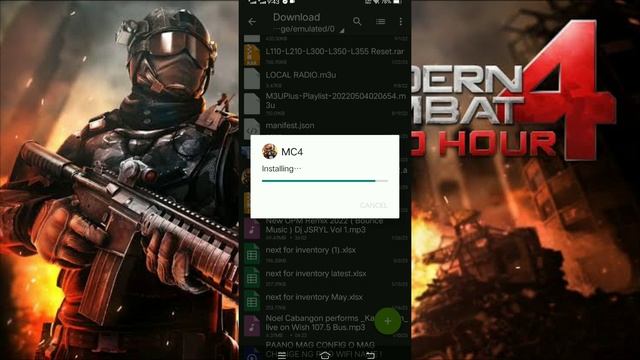Open the three-dot overflow menu
The width and height of the screenshot is (640, 360).
(401, 21)
